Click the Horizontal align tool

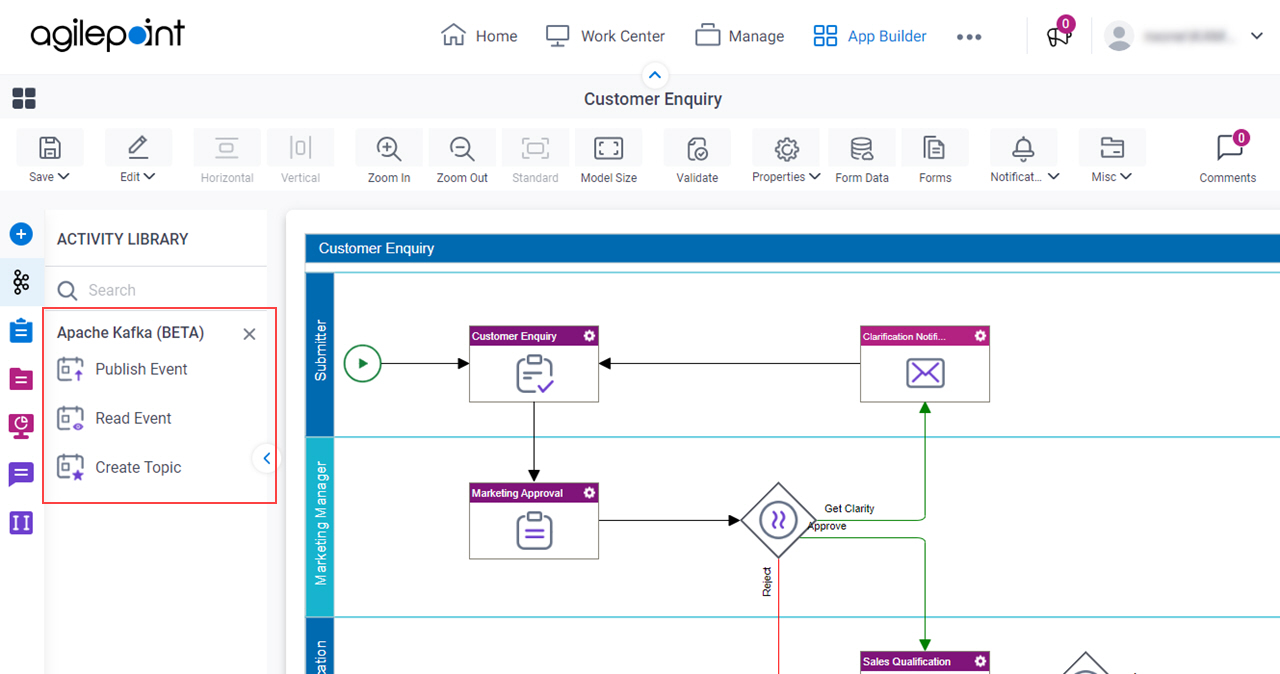[x=227, y=157]
